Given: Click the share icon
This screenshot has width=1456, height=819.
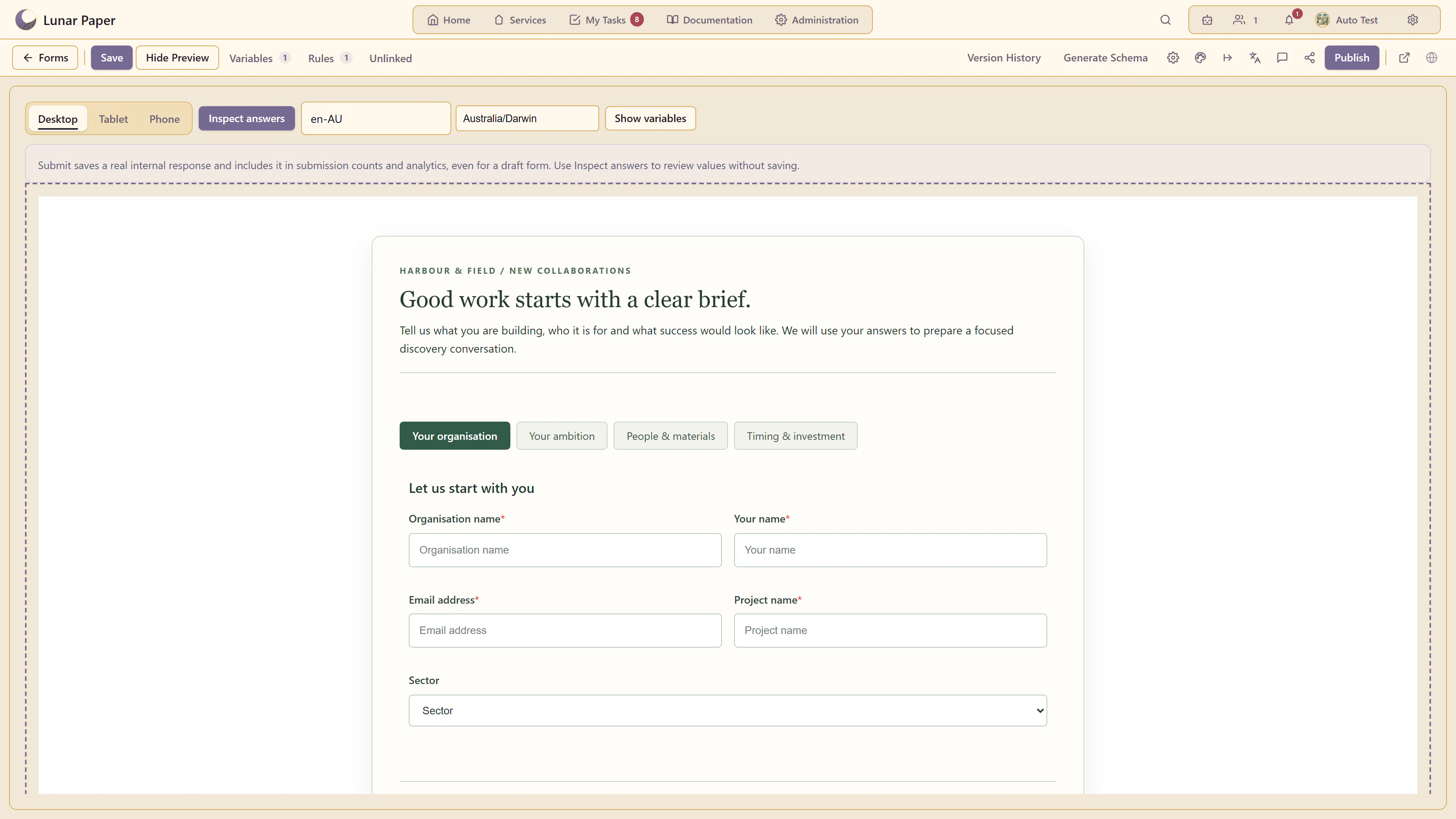Looking at the screenshot, I should tap(1309, 58).
